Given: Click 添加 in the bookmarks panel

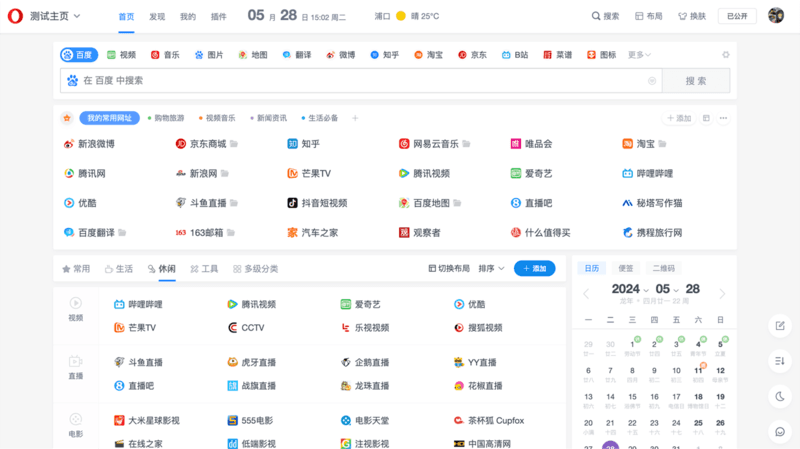Looking at the screenshot, I should pos(679,118).
